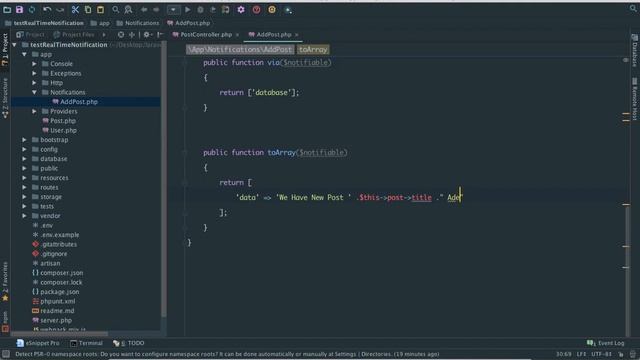Click the Run play button
Screen dimensions: 640x360
188,9
